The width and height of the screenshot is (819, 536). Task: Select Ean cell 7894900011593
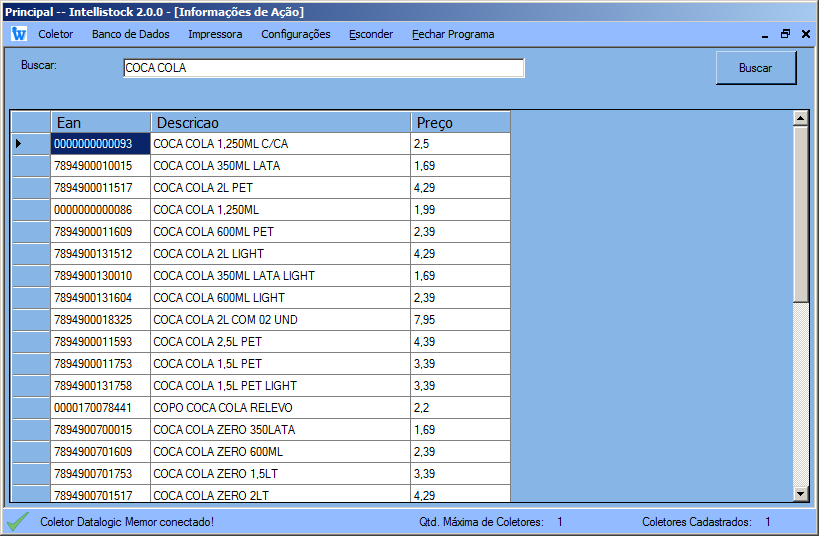(101, 341)
